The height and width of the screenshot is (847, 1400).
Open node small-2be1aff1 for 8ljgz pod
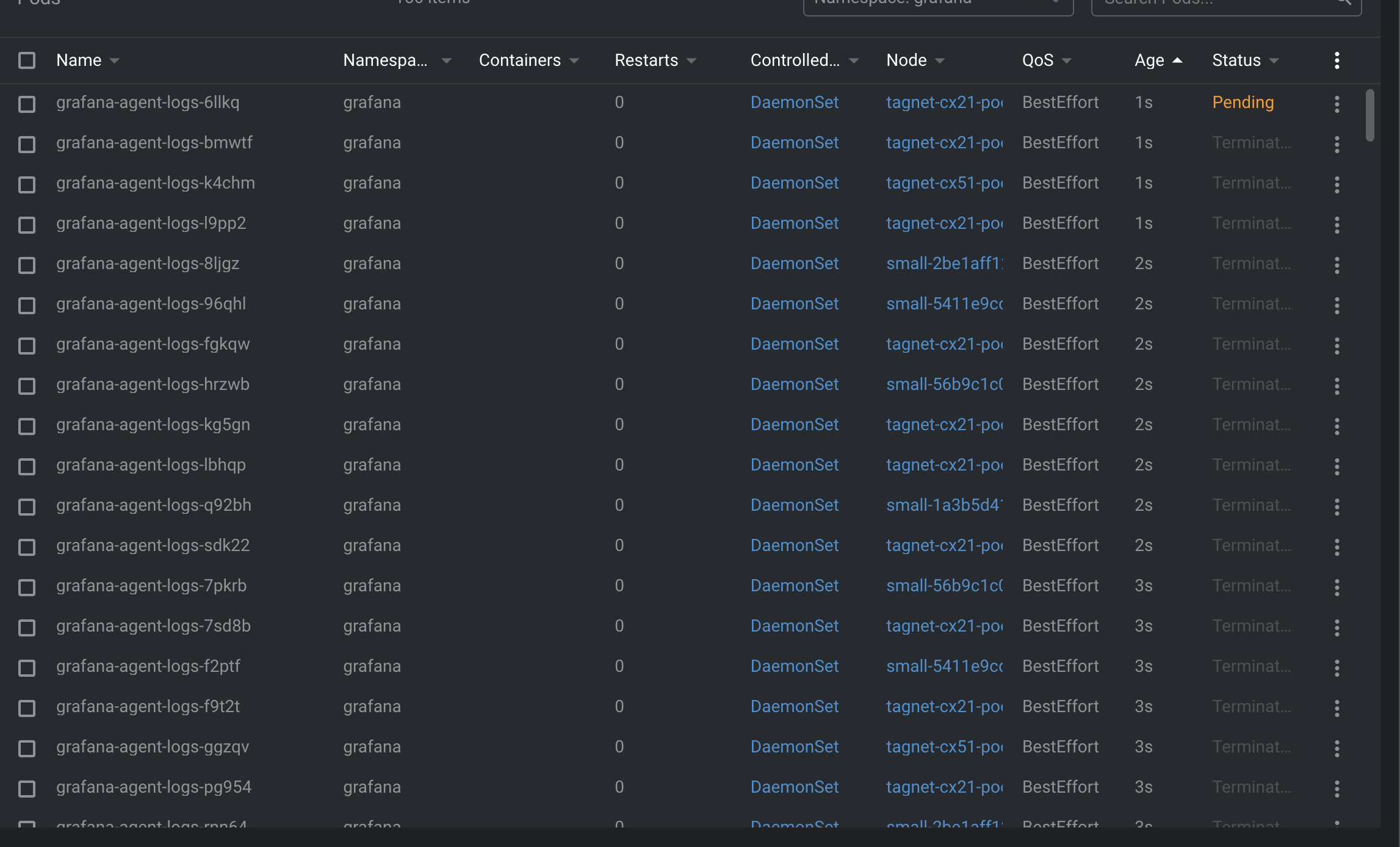[944, 263]
